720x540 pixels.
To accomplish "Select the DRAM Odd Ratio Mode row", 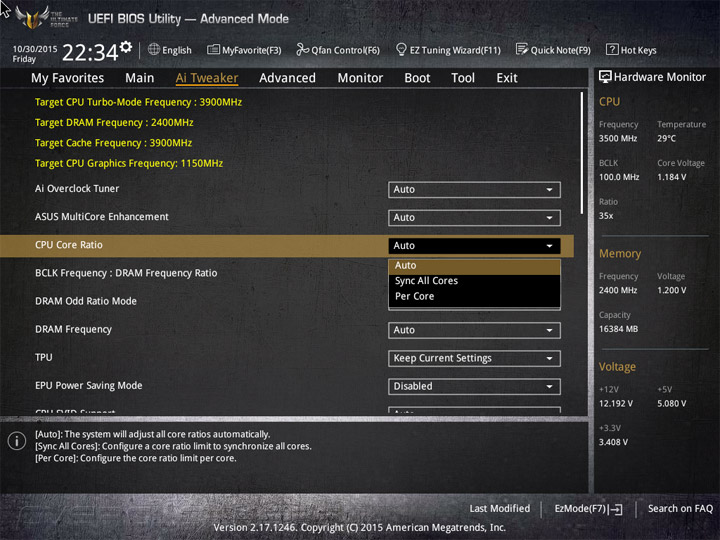I will click(x=86, y=301).
